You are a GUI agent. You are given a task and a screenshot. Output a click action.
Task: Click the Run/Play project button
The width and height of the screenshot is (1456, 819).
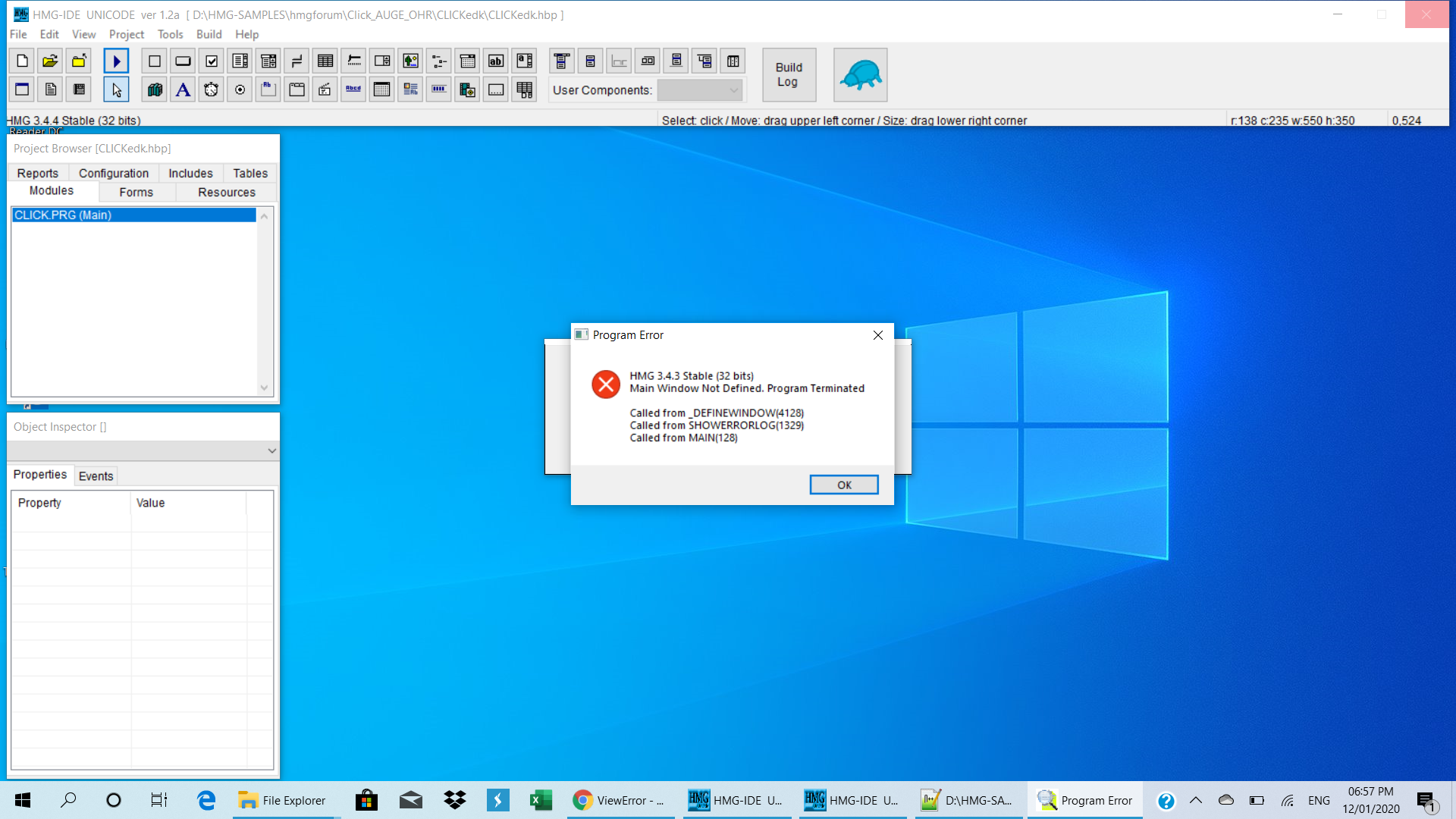[x=116, y=61]
